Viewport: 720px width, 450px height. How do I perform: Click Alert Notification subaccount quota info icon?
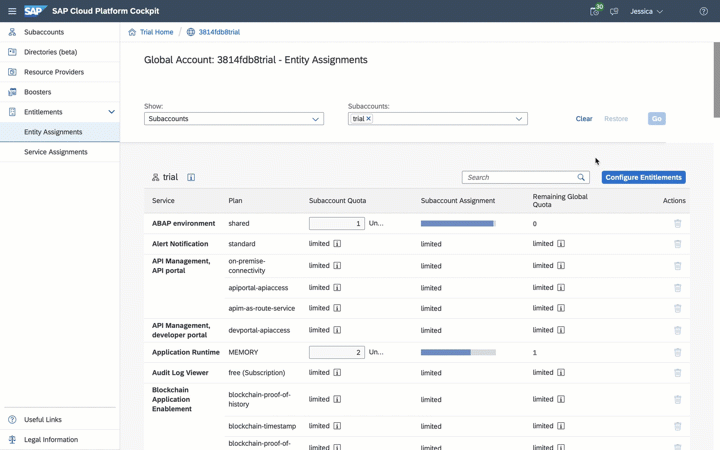tap(337, 243)
